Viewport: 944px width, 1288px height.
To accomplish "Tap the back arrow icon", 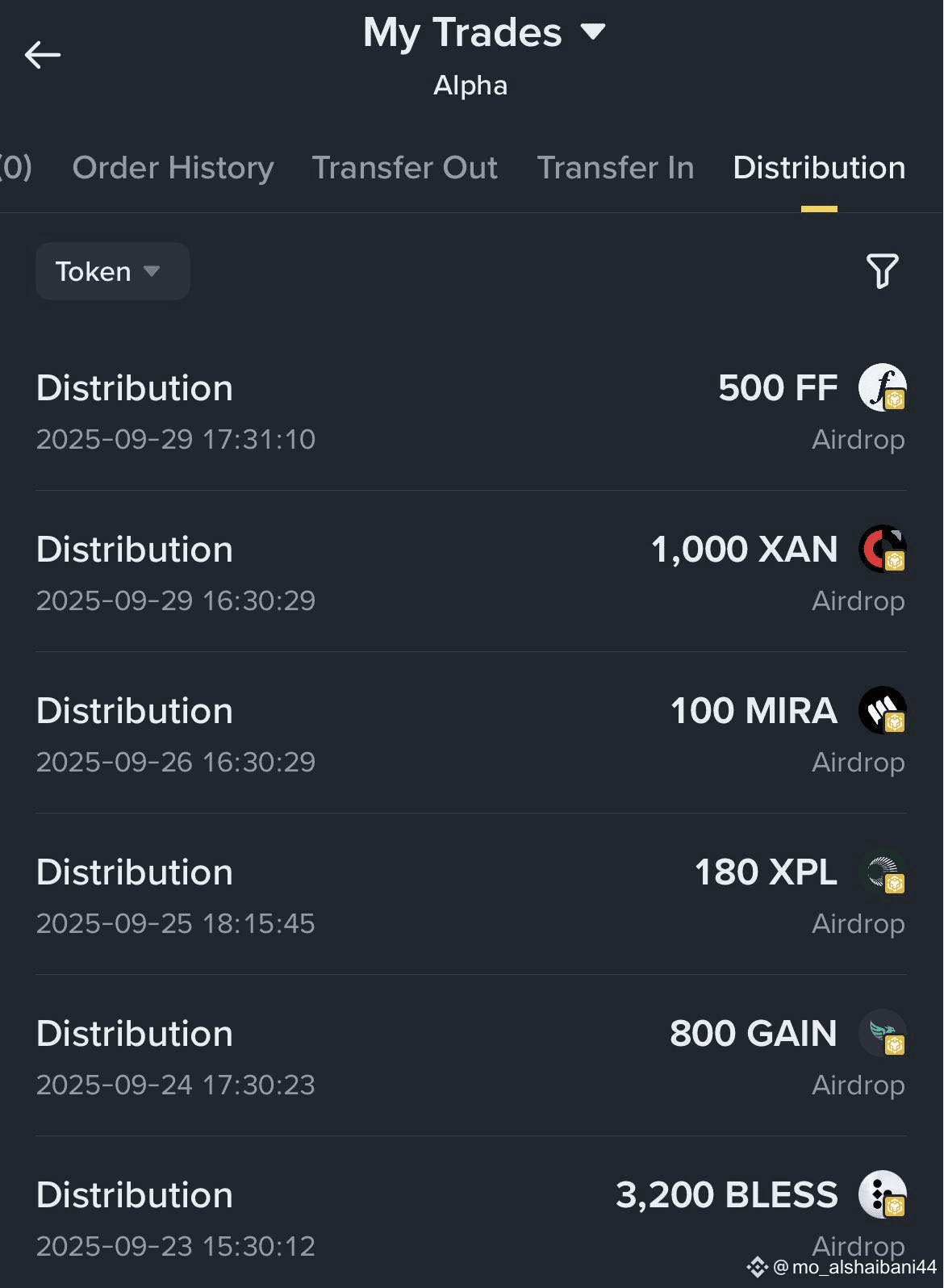I will [x=43, y=55].
